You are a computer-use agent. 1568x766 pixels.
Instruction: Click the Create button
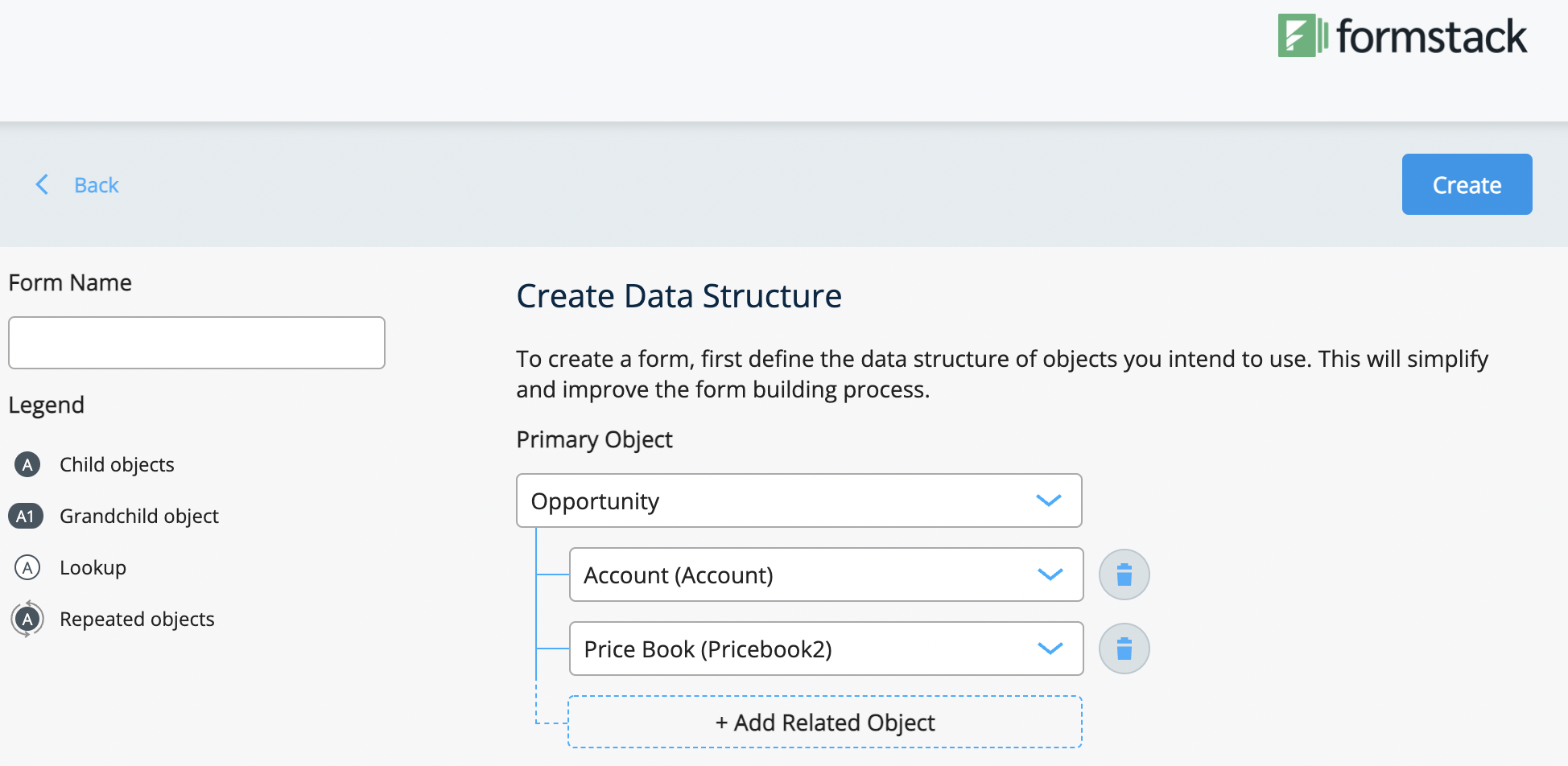(x=1467, y=184)
